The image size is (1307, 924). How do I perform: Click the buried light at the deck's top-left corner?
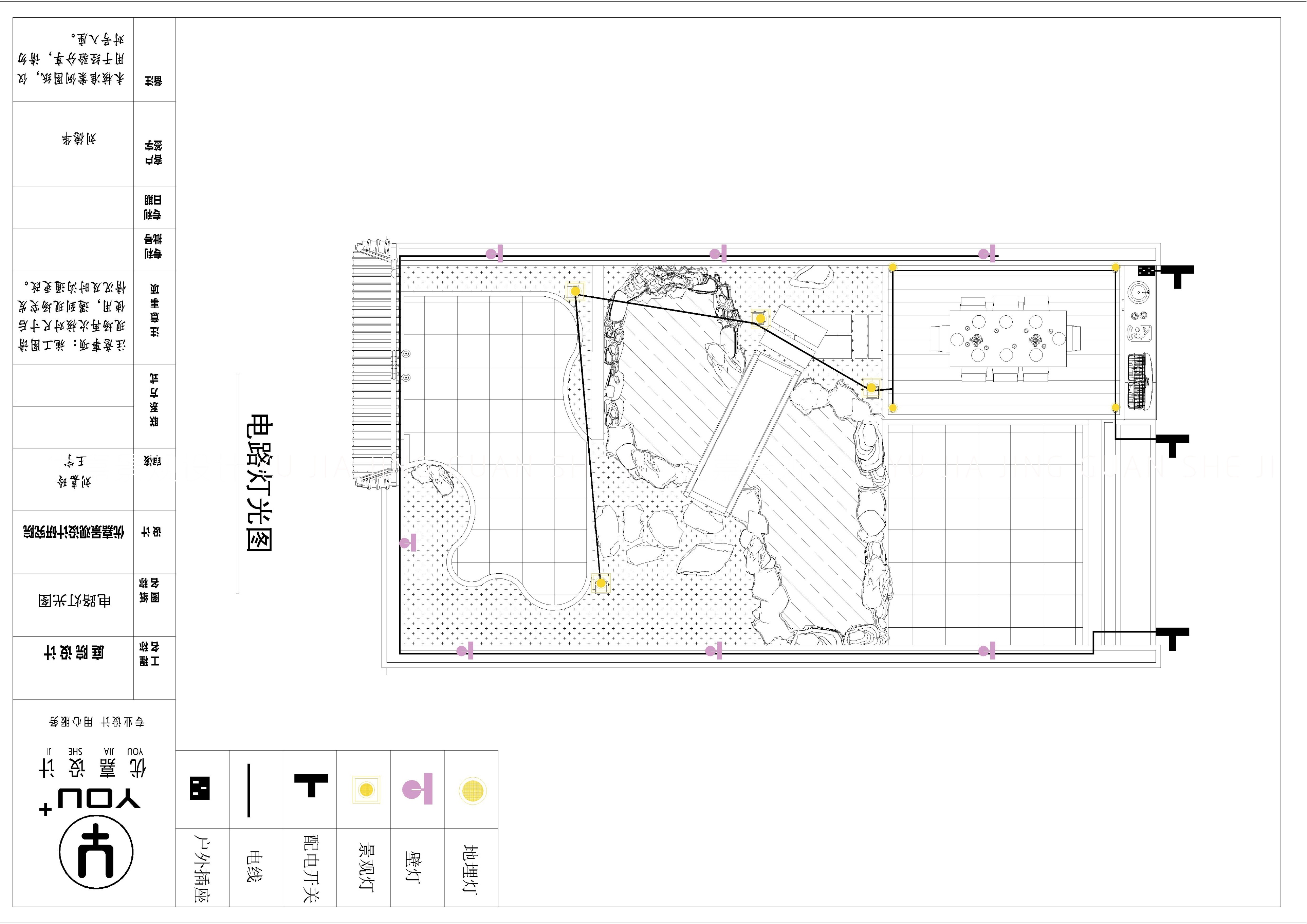coord(892,267)
